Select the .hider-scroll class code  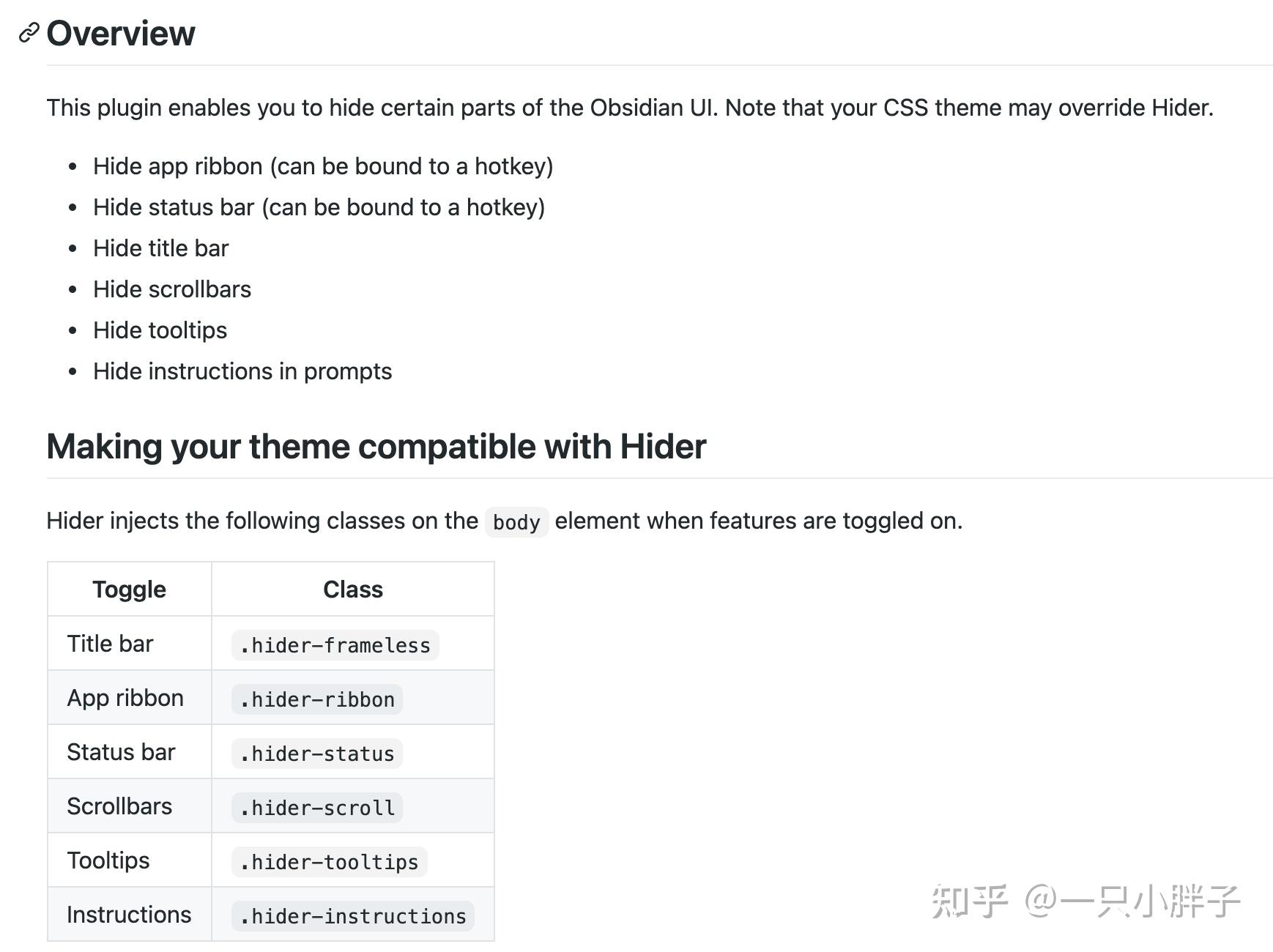coord(317,808)
